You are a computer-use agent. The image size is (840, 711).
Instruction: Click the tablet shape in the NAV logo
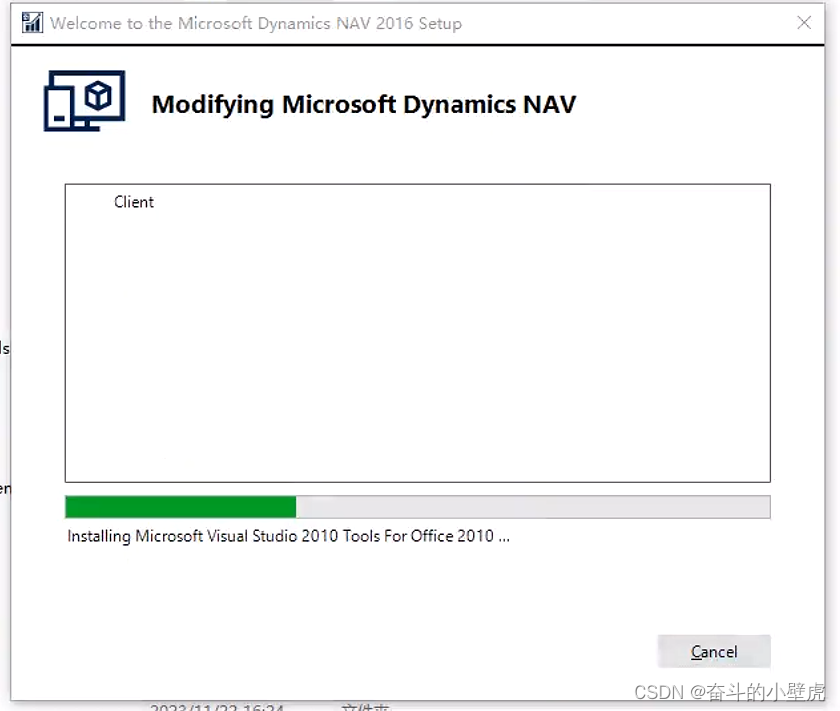tap(60, 110)
